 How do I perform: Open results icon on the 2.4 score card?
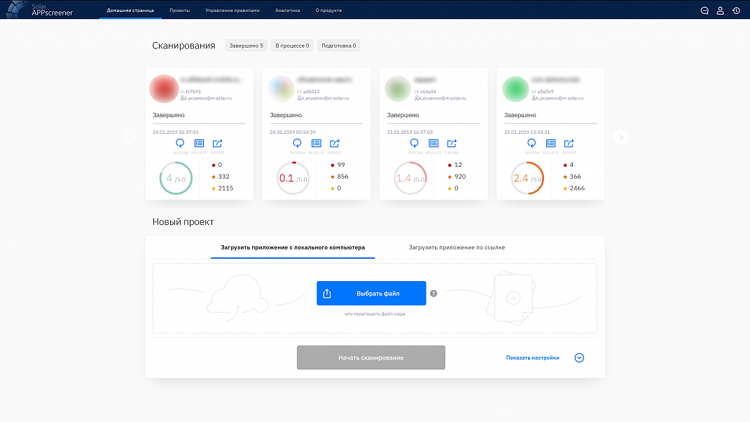(x=551, y=143)
